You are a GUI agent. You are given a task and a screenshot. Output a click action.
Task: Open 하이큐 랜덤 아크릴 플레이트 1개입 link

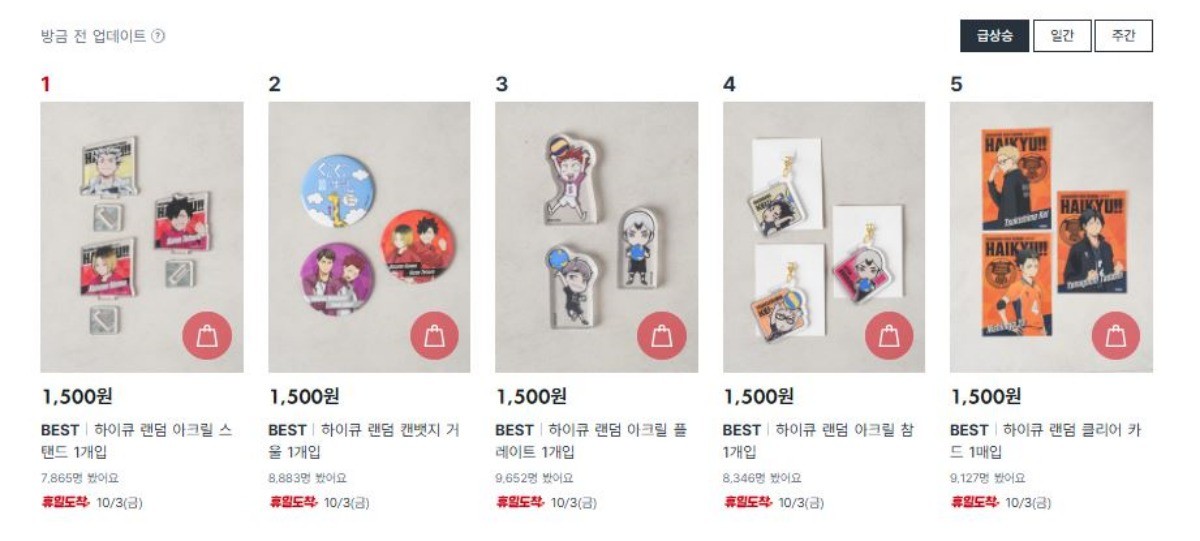pyautogui.click(x=591, y=440)
